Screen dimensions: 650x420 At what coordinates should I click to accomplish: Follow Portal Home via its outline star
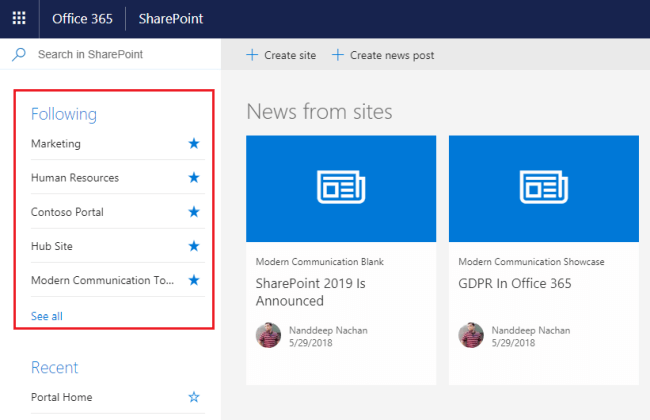click(x=194, y=397)
